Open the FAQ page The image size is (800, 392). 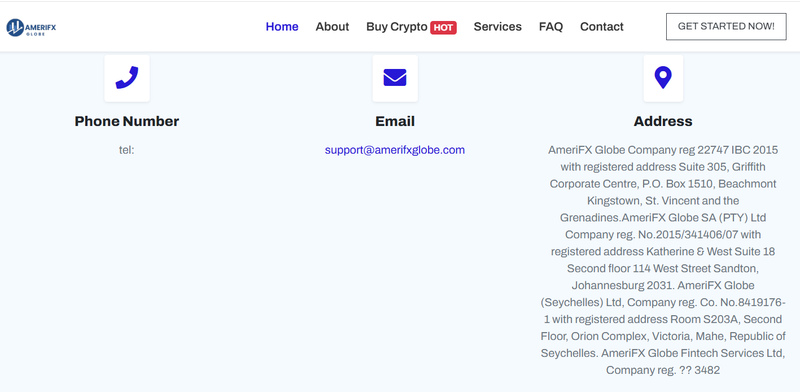551,27
